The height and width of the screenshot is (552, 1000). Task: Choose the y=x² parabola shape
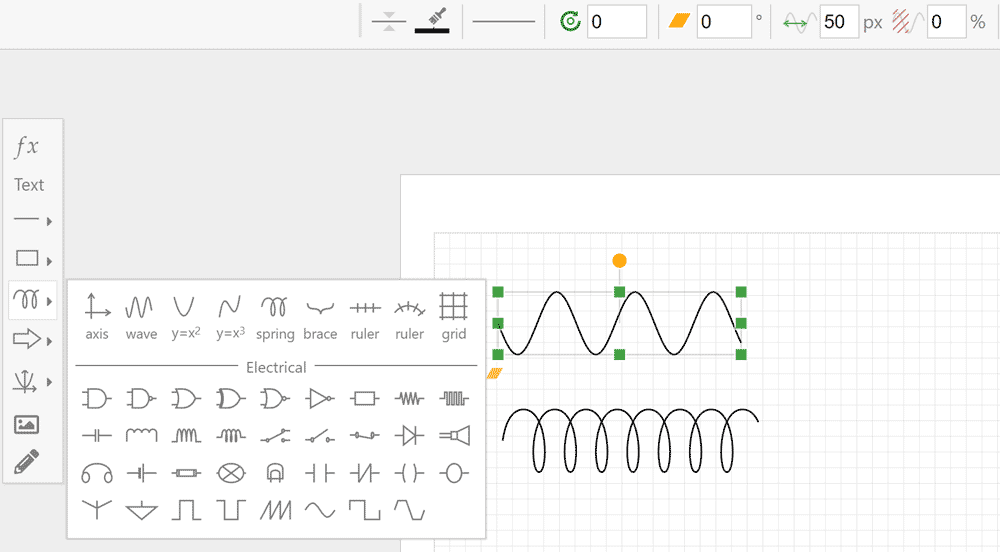(185, 316)
